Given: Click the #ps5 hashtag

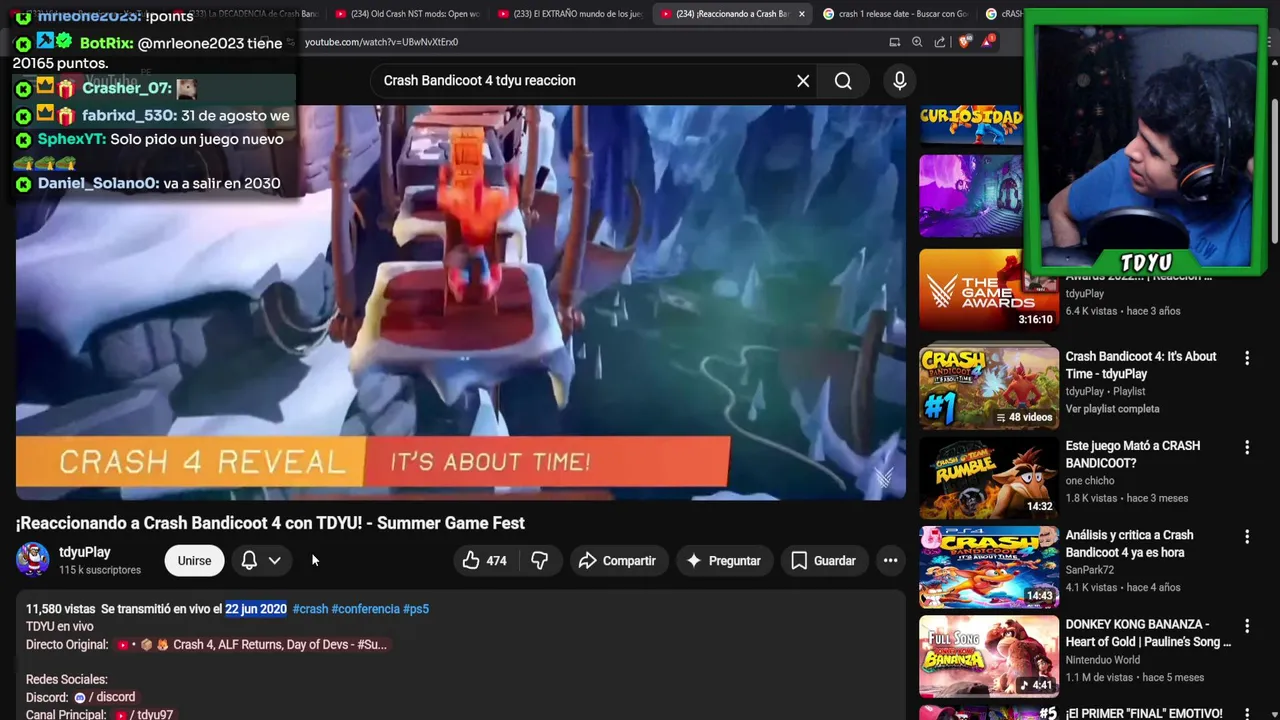Looking at the screenshot, I should 416,609.
